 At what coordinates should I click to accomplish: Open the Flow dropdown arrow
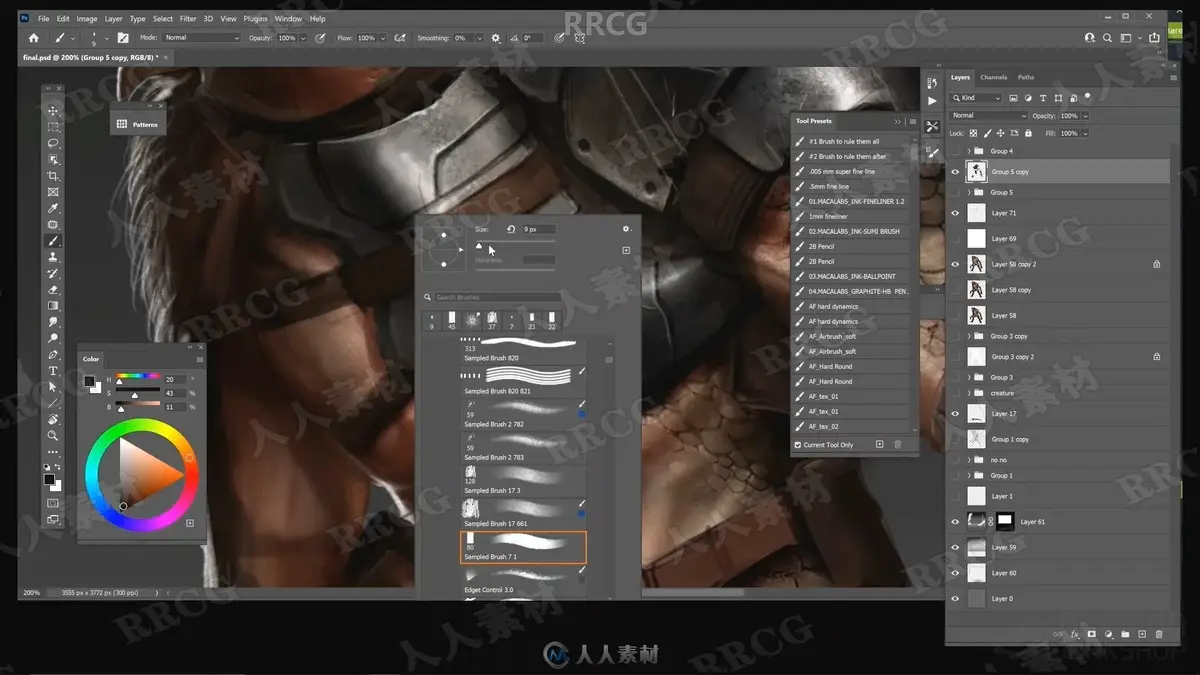point(383,38)
